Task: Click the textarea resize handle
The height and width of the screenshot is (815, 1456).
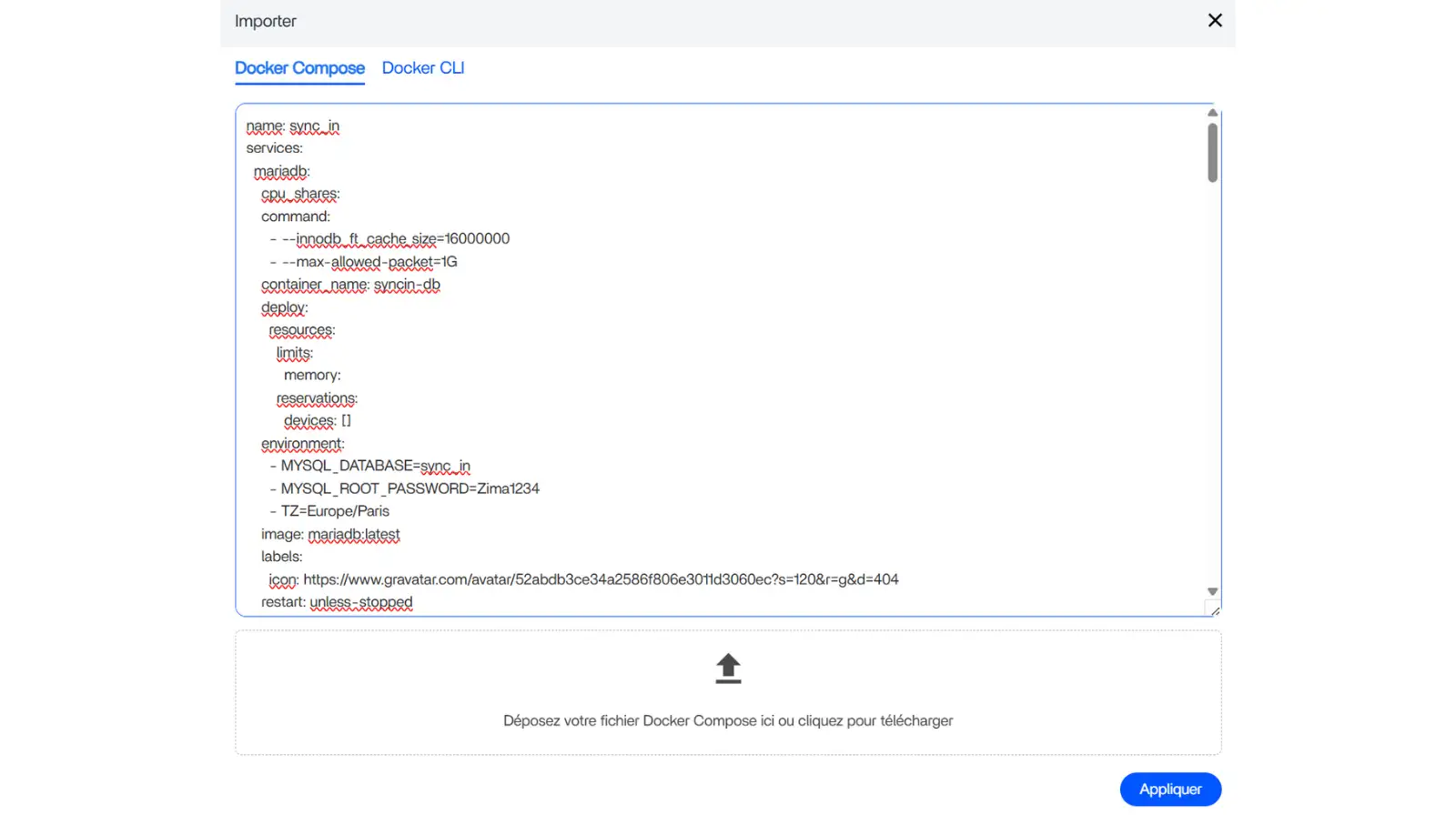Action: pos(1214,610)
